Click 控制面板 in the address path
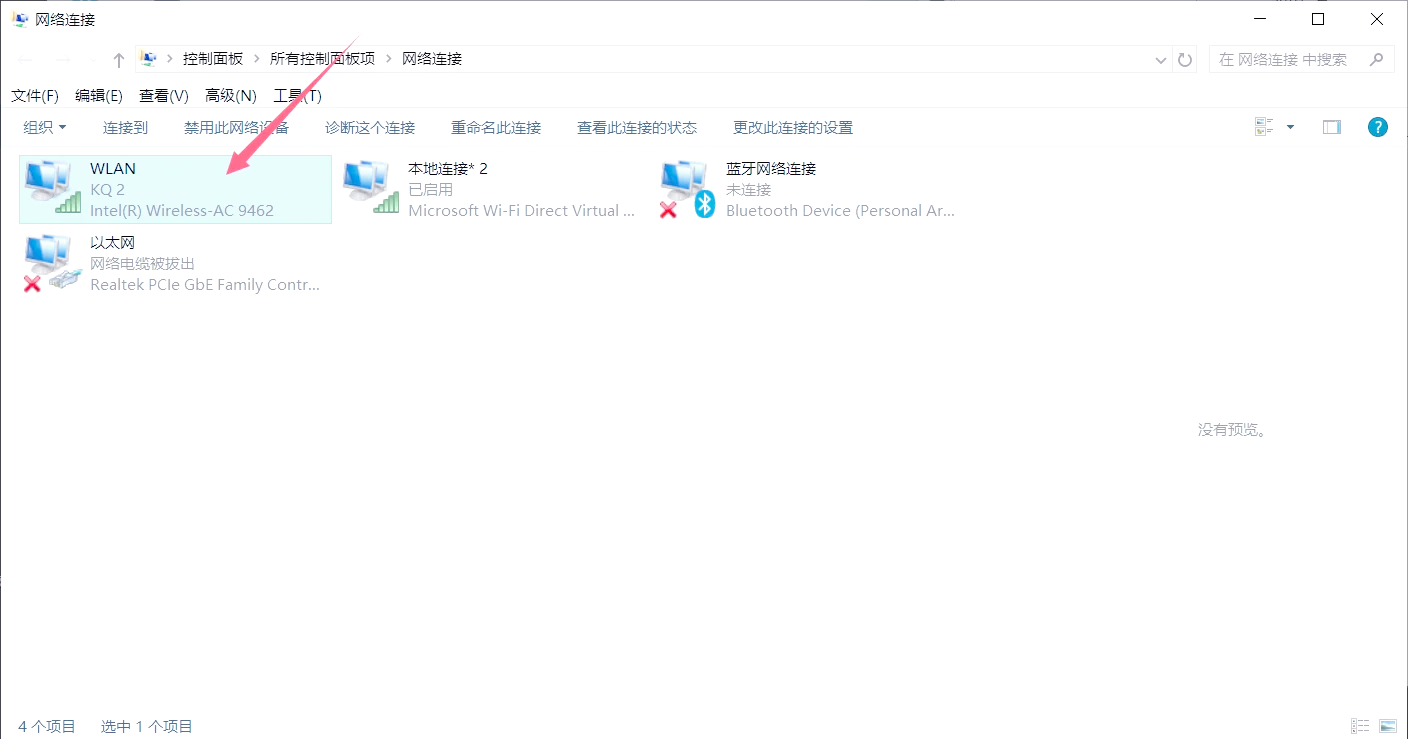 click(x=213, y=59)
